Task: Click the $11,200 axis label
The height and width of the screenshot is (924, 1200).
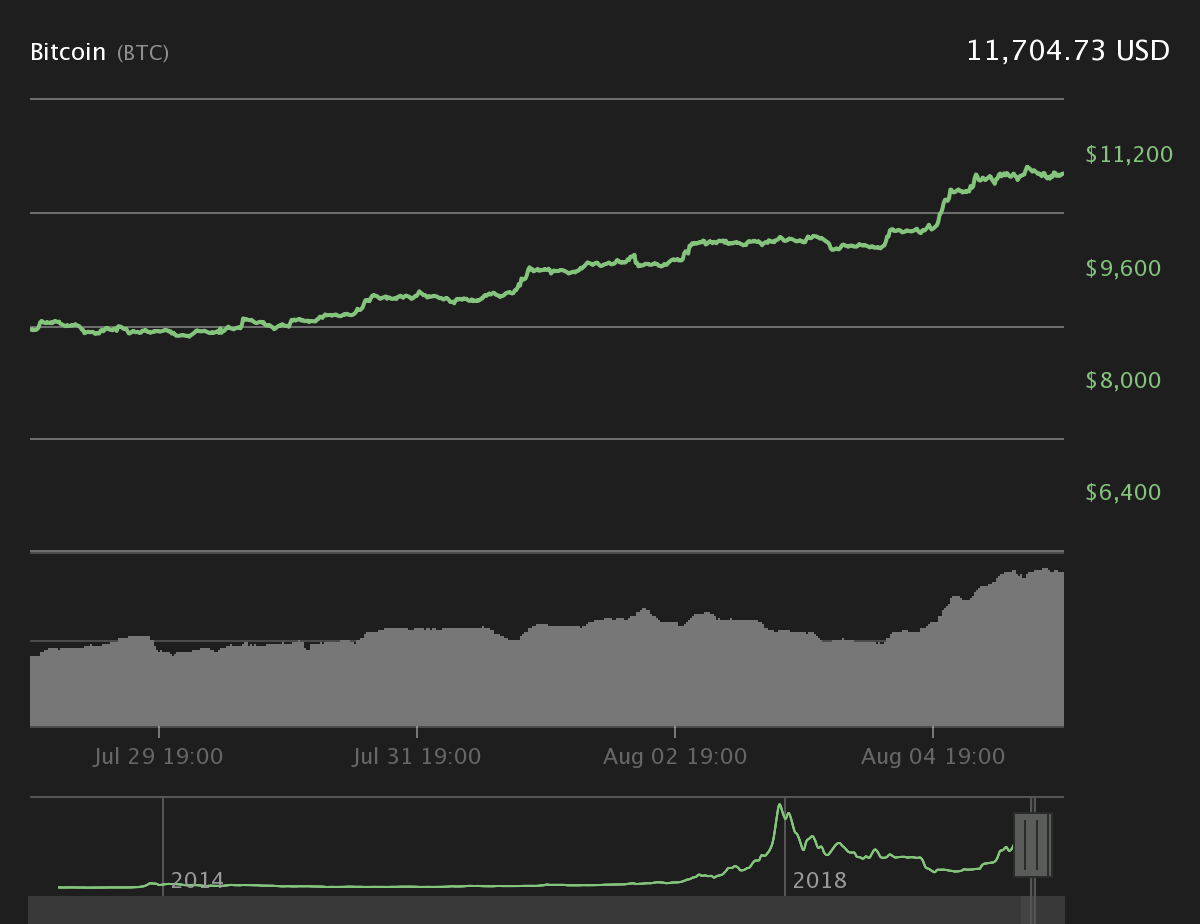Action: [x=1129, y=154]
